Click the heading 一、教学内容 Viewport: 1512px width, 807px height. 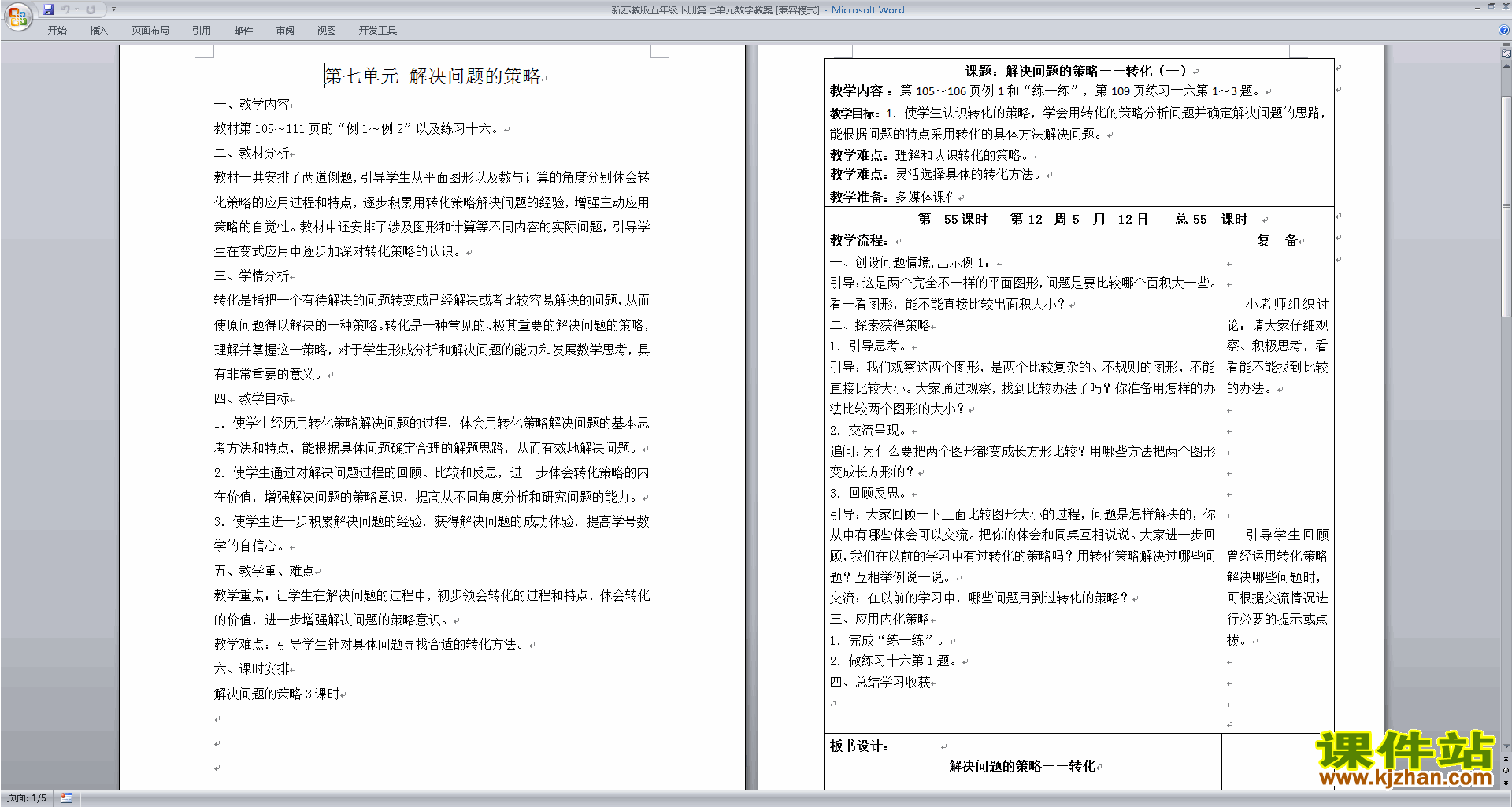pyautogui.click(x=251, y=104)
